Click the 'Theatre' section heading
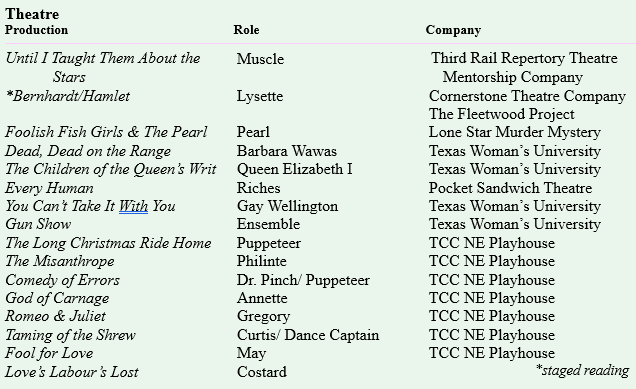Screen dimensions: 636x389 [32, 14]
